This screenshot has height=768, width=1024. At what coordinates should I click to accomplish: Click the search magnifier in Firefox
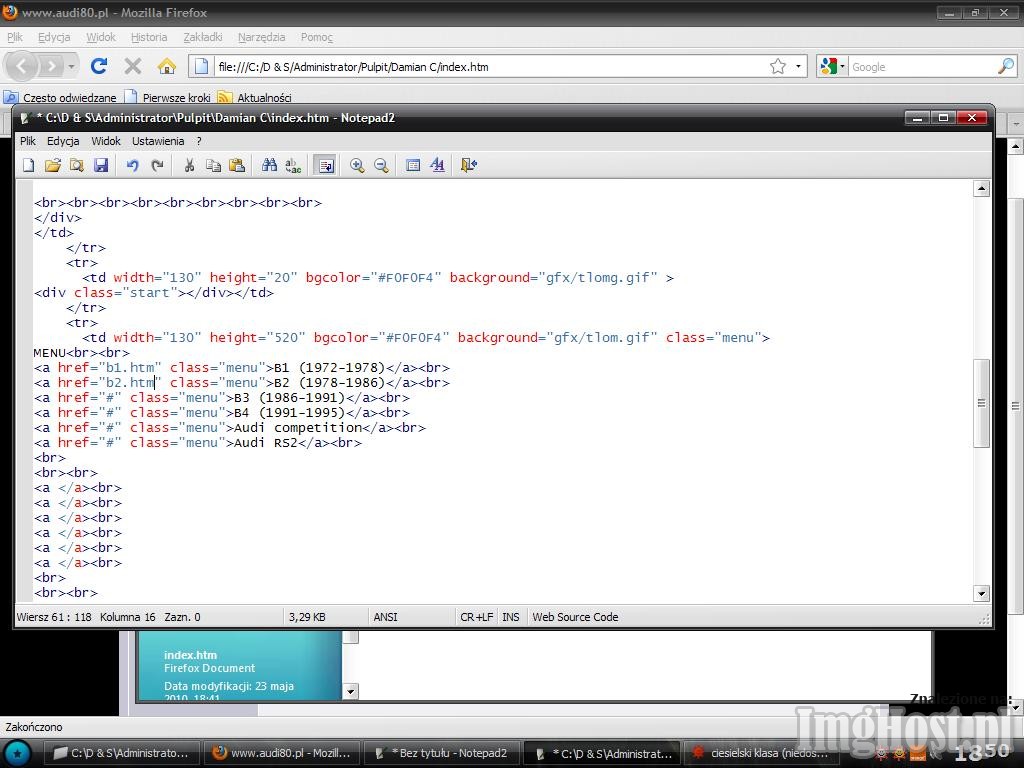pyautogui.click(x=1006, y=67)
